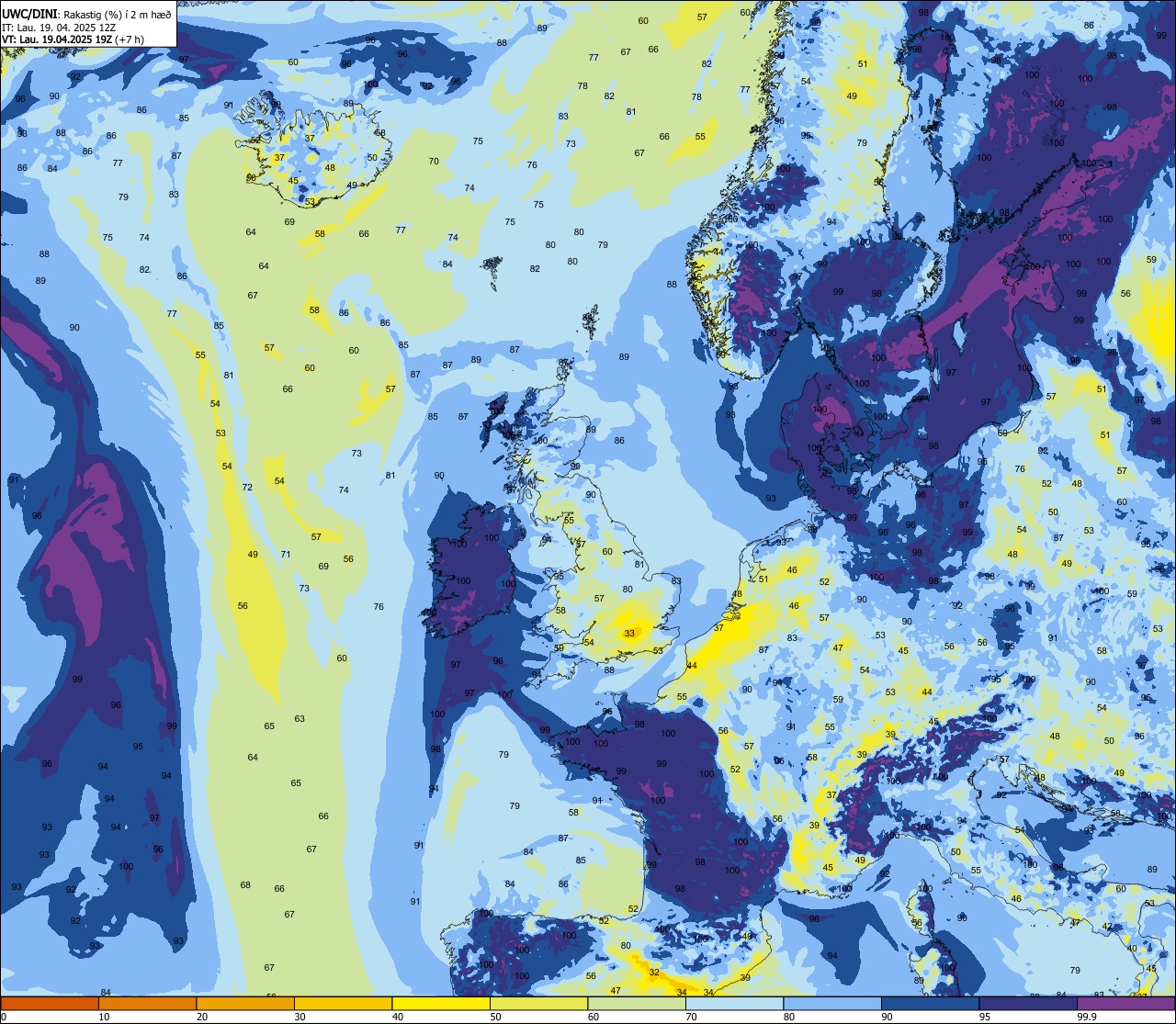Click the title 'UWC/DINI: Rakastig (%) í 2 m hæð'
Screen dimensions: 1176x1024
pyautogui.click(x=86, y=14)
